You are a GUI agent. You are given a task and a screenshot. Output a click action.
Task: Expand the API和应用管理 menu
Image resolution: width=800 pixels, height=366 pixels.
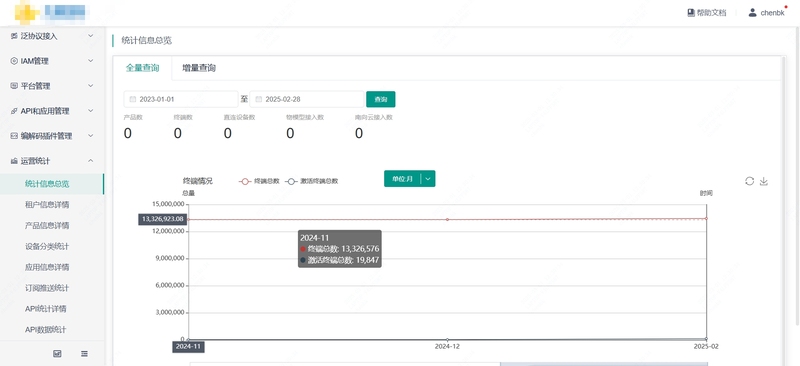[x=53, y=111]
